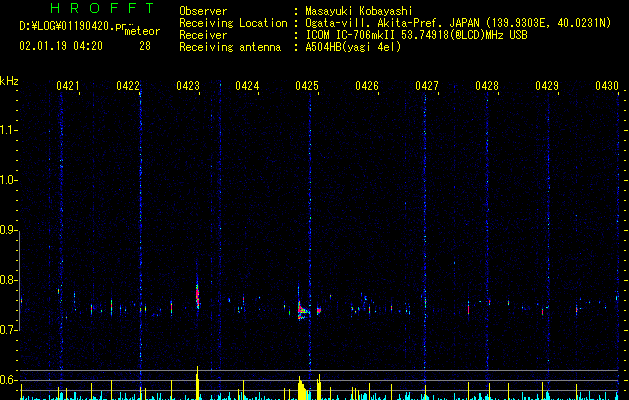Click the meteor count label
The image size is (629, 400).
(x=142, y=31)
